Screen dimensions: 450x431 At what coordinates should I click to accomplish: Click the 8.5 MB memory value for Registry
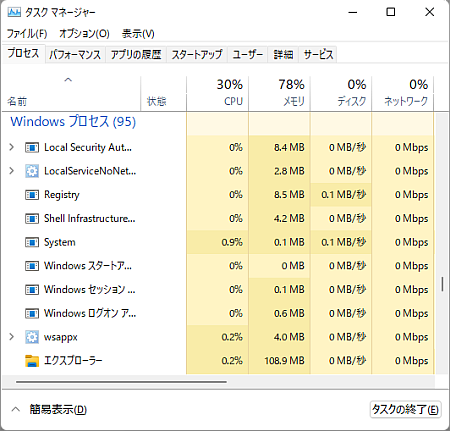tap(289, 195)
